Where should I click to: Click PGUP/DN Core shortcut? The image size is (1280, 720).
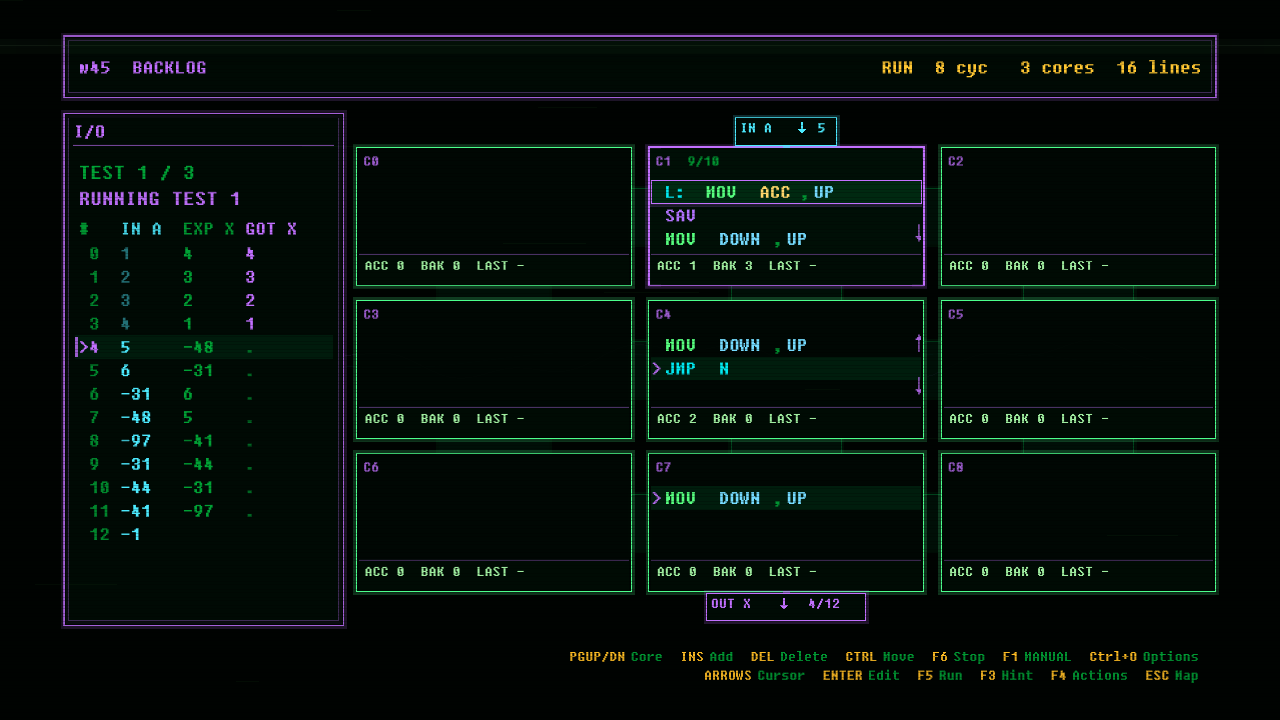tap(616, 657)
